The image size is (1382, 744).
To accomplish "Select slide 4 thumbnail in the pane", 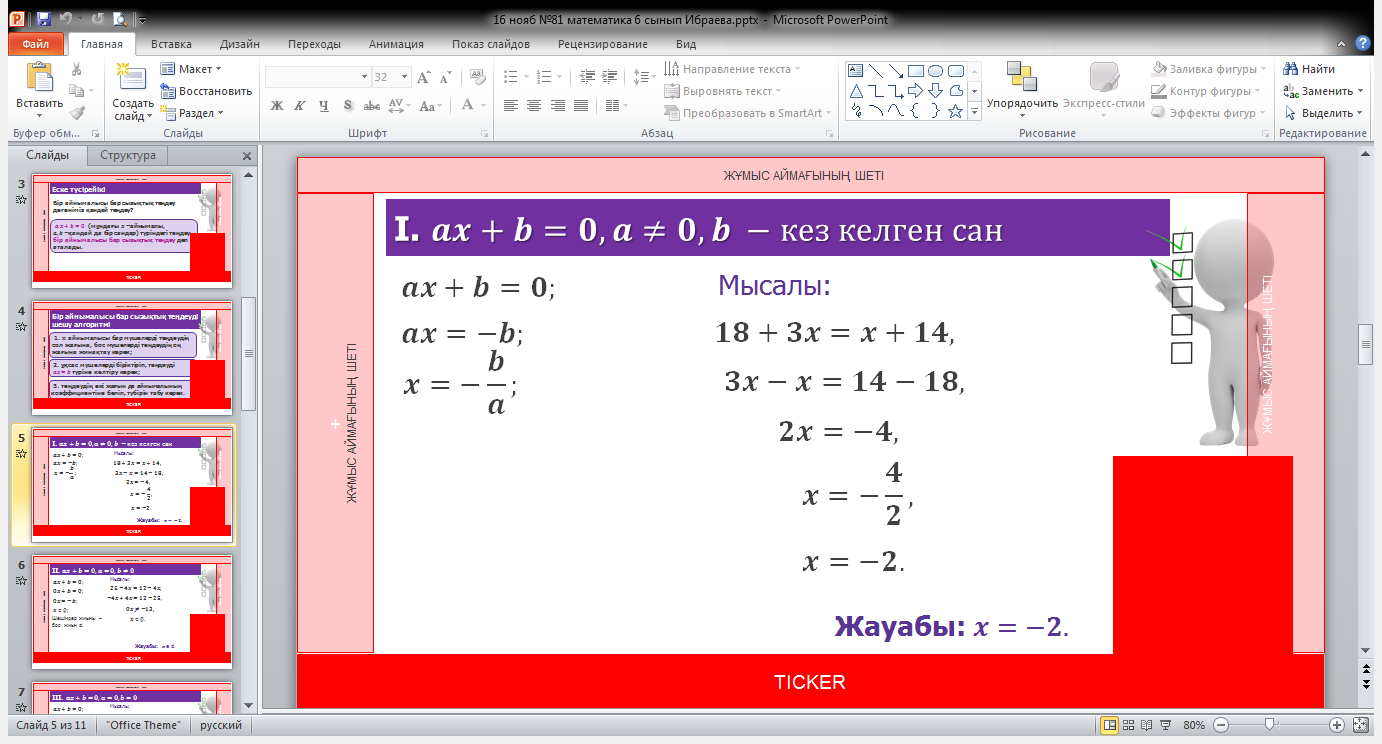I will (x=133, y=357).
